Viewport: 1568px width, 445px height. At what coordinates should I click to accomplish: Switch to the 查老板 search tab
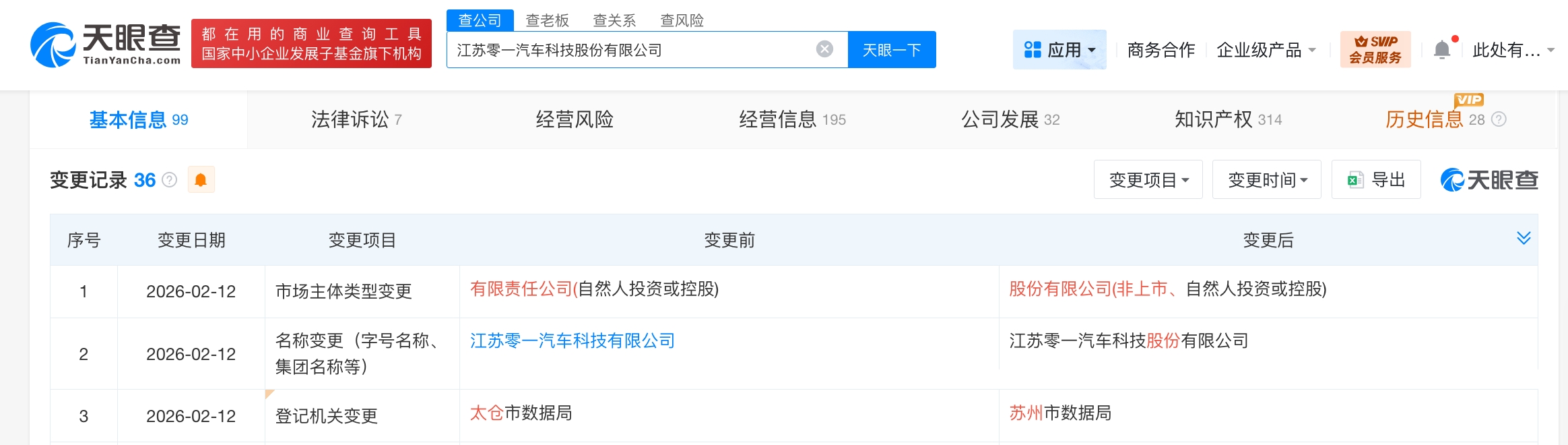tap(547, 20)
